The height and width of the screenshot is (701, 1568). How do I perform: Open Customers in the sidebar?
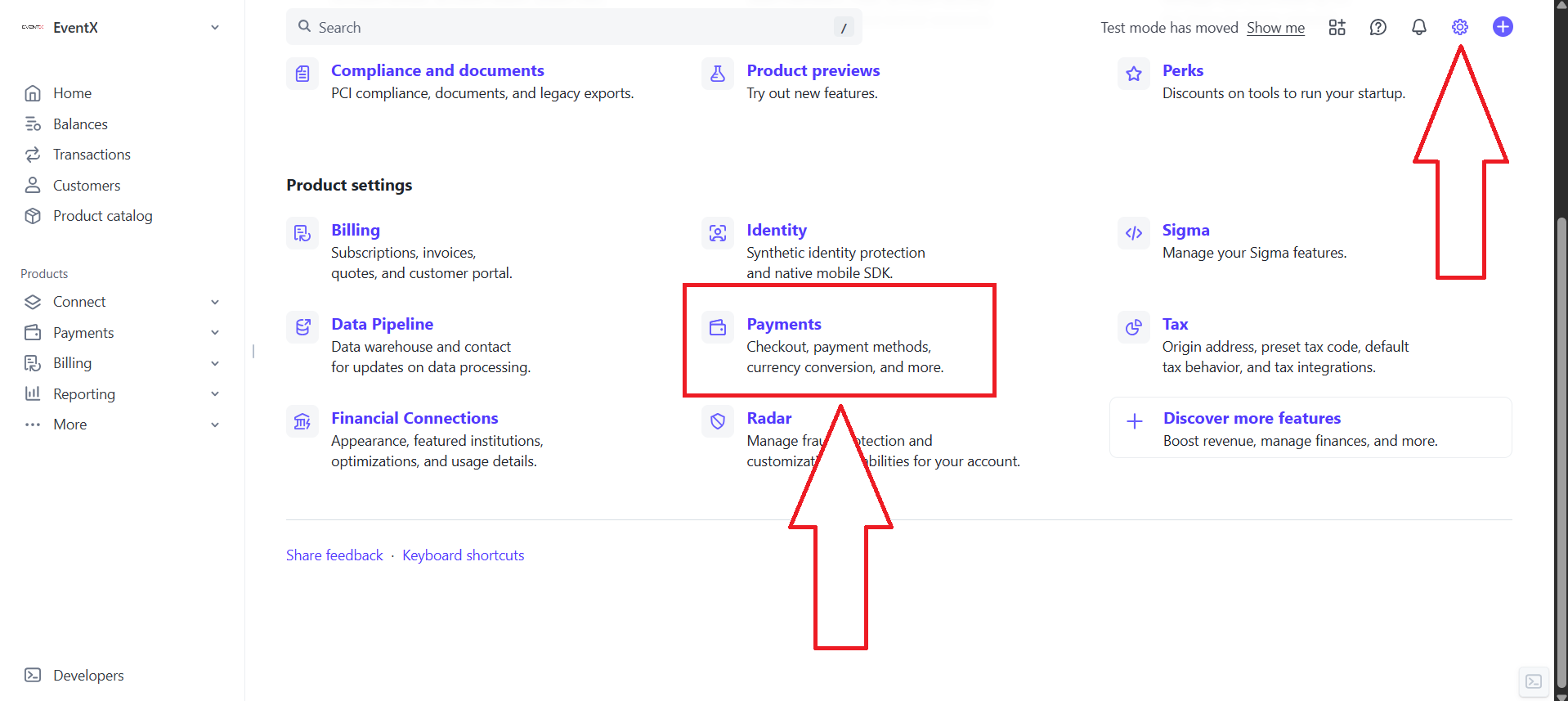[x=87, y=186]
